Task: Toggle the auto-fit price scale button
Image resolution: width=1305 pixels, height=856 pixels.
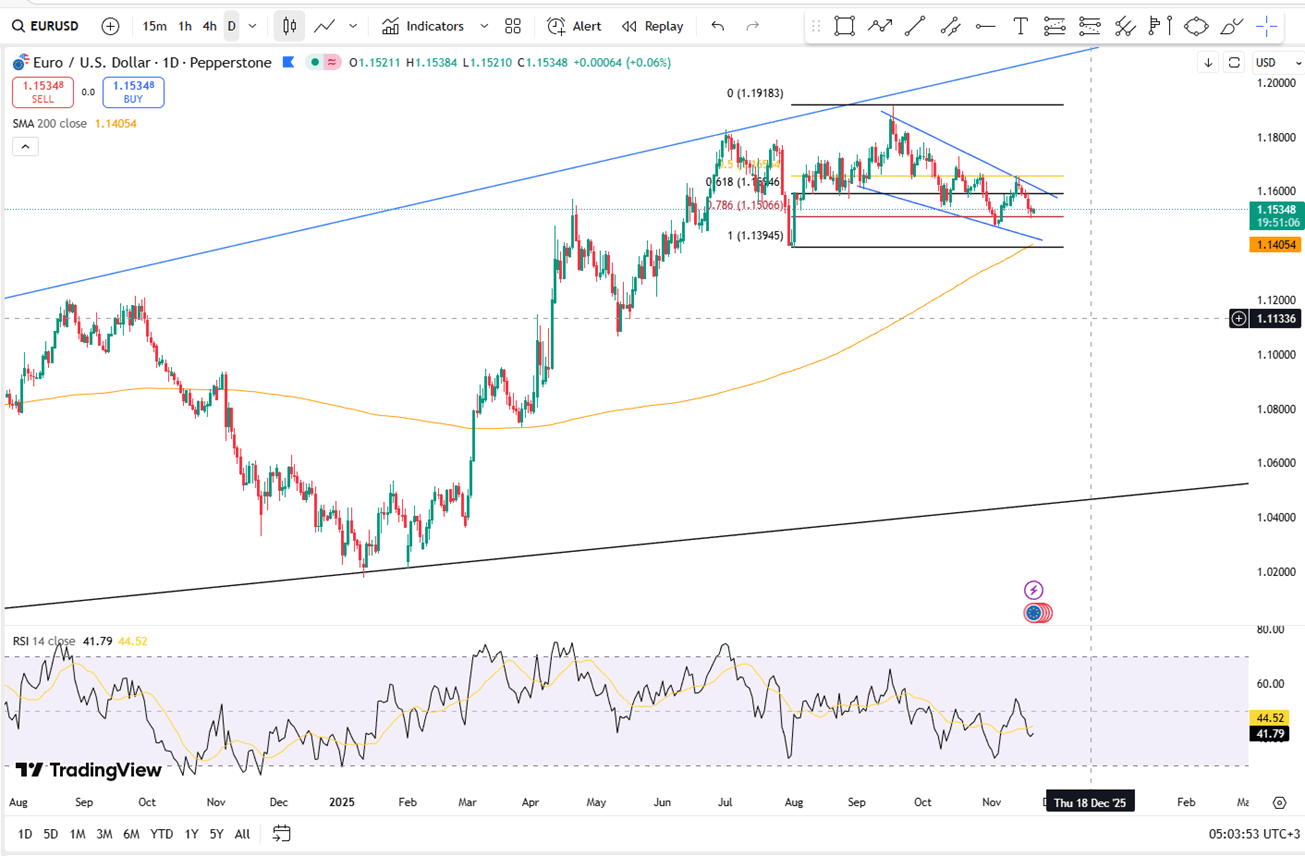Action: click(1234, 63)
